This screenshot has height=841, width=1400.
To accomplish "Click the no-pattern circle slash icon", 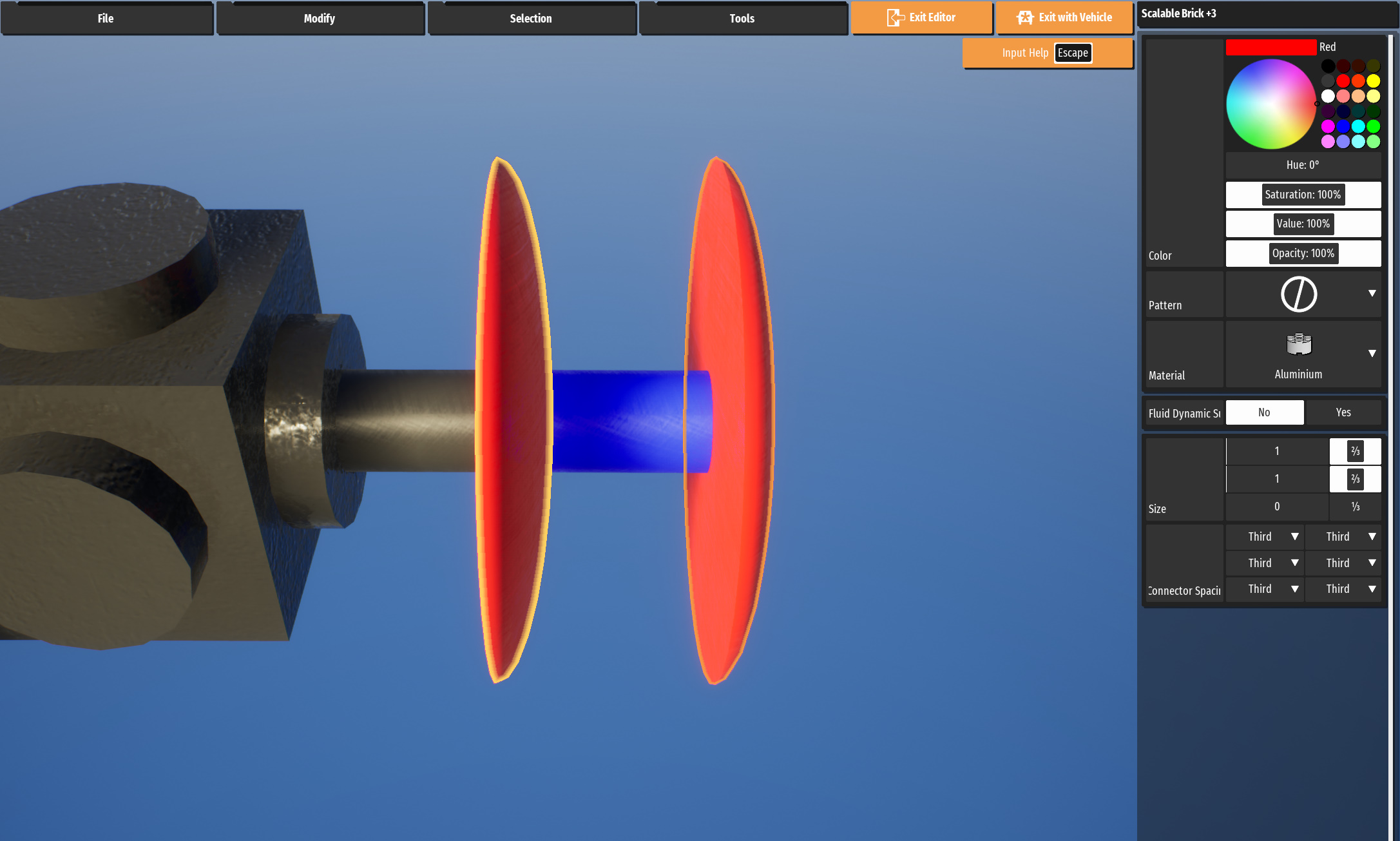I will pos(1298,295).
